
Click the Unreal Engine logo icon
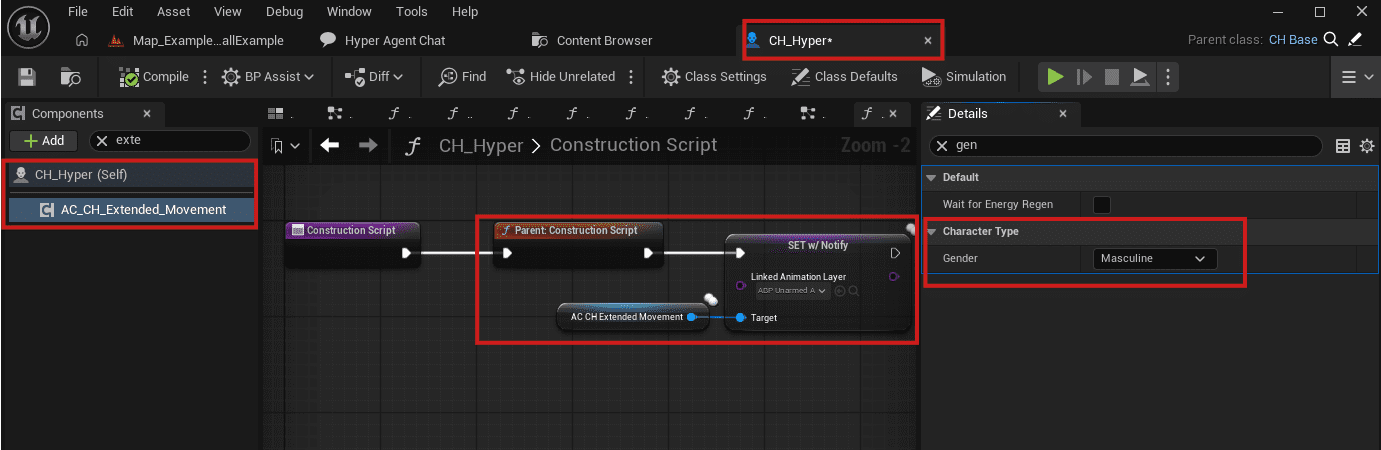27,27
